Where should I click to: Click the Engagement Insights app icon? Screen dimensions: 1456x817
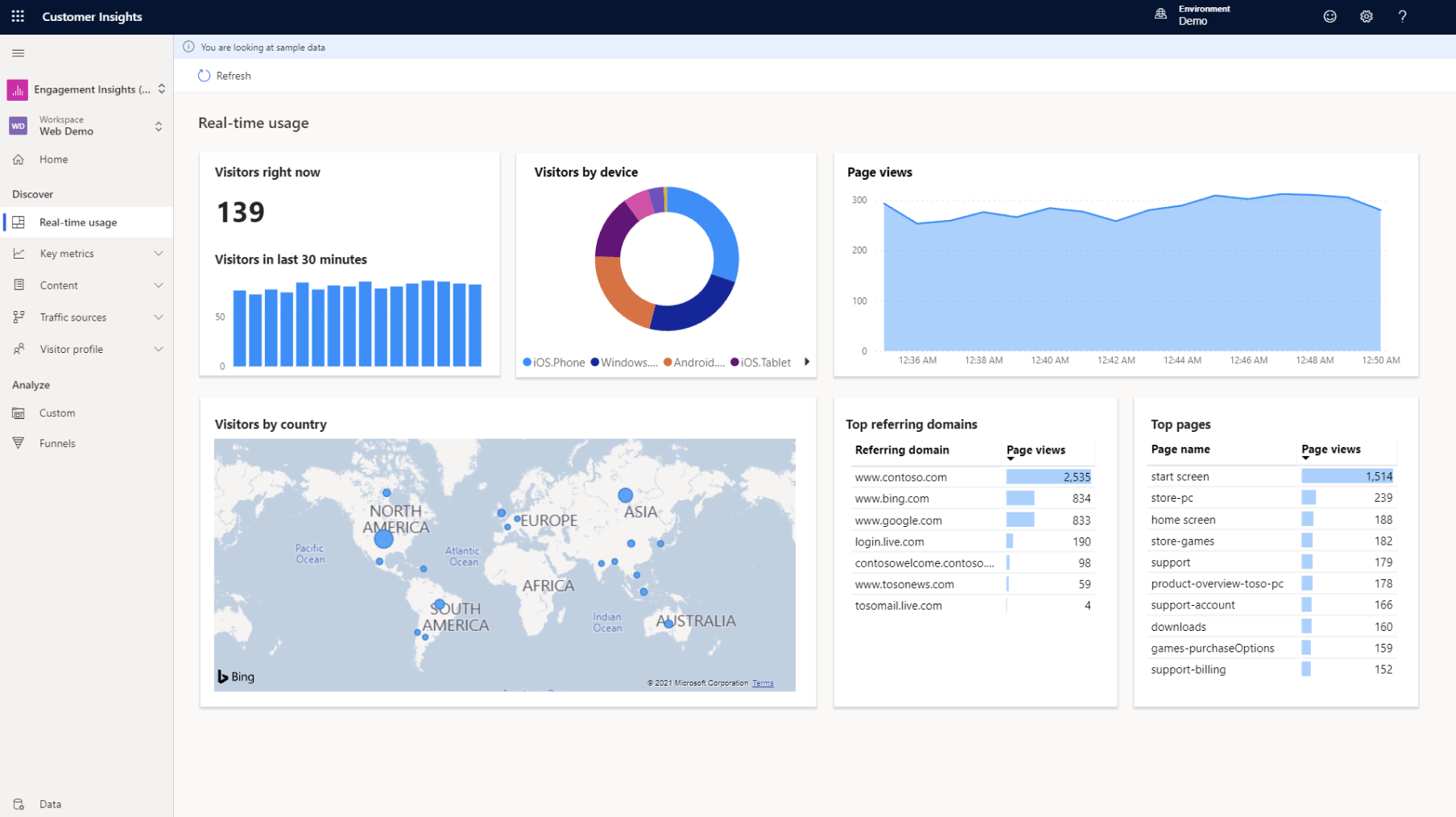[18, 89]
